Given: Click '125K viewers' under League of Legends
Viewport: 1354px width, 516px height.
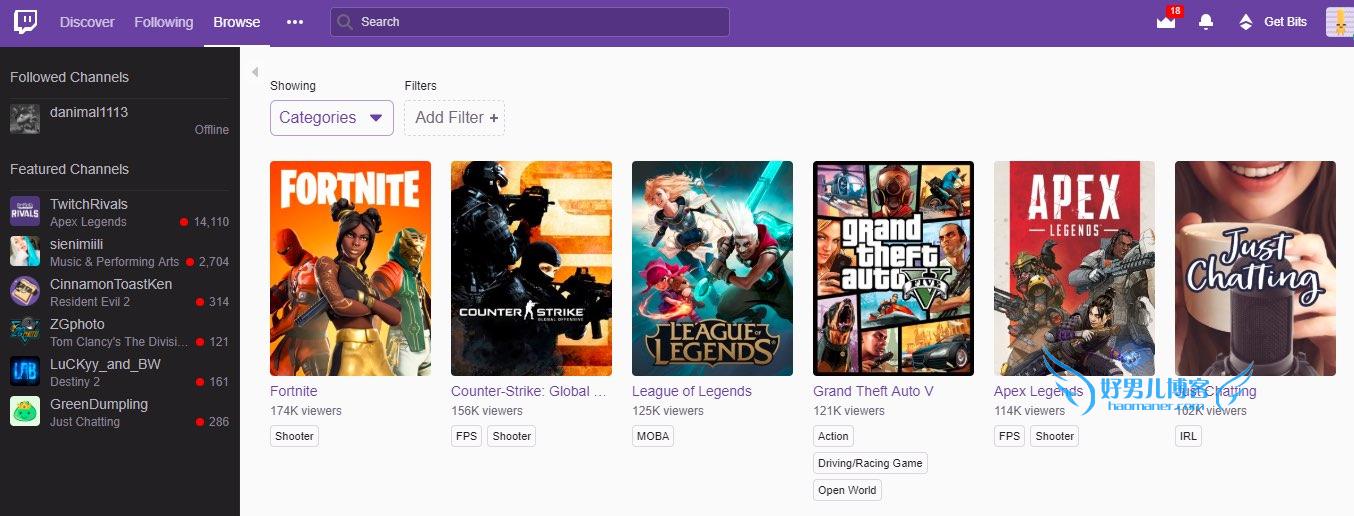Looking at the screenshot, I should coord(668,411).
